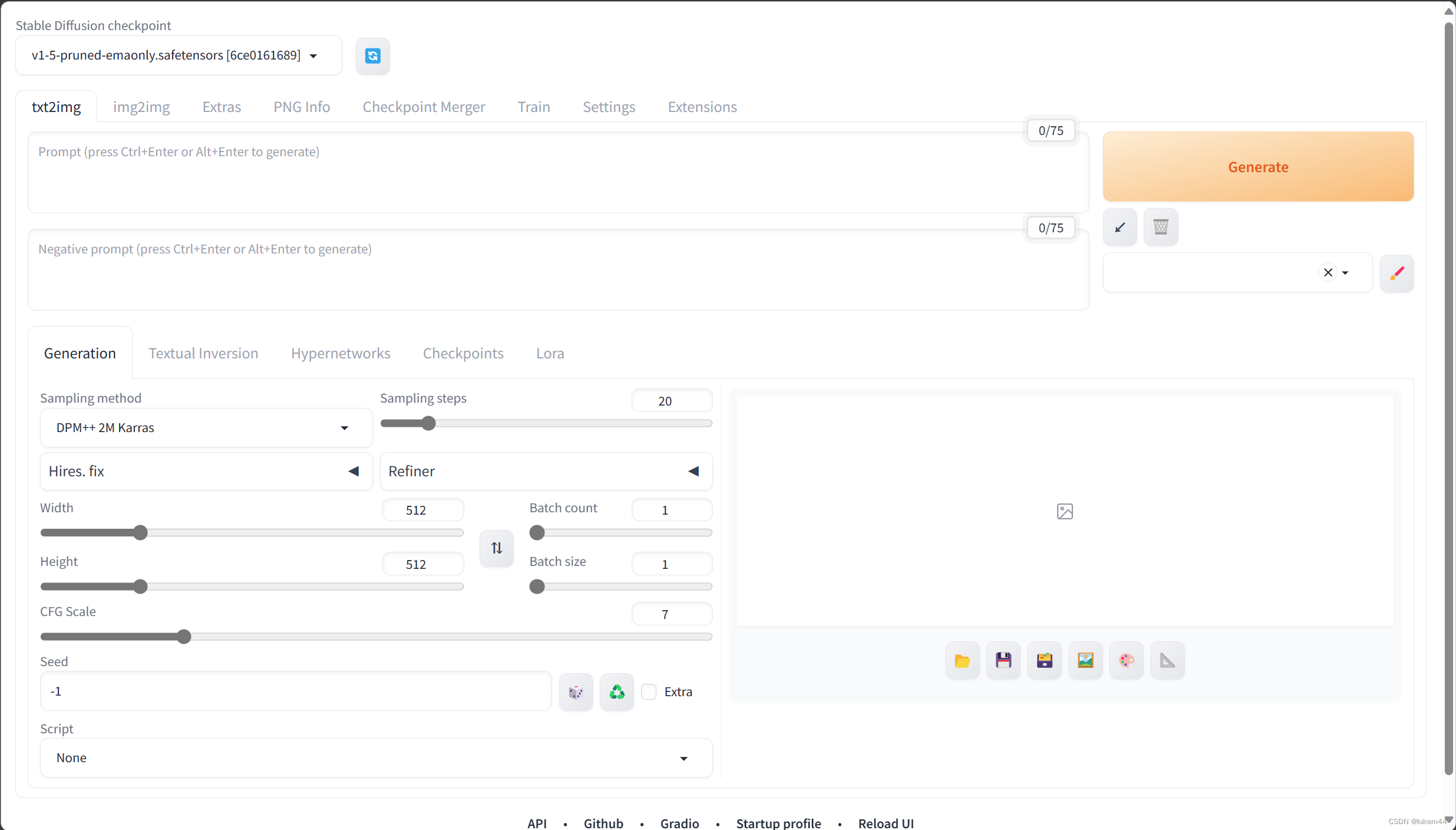Screen dimensions: 1456x830
Task: Open the PNG Info tab
Action: 302,107
